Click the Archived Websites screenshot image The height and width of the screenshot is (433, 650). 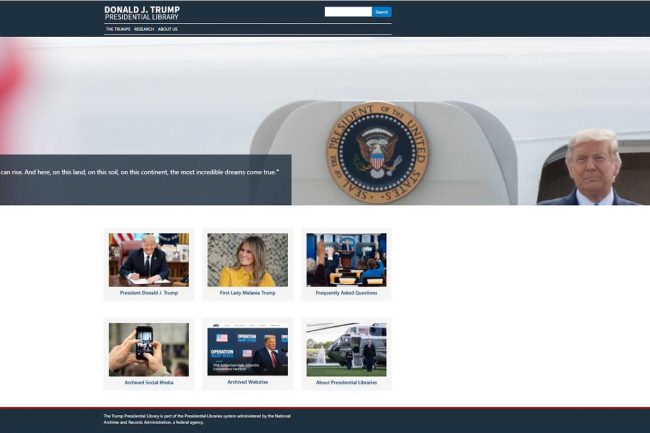click(247, 349)
